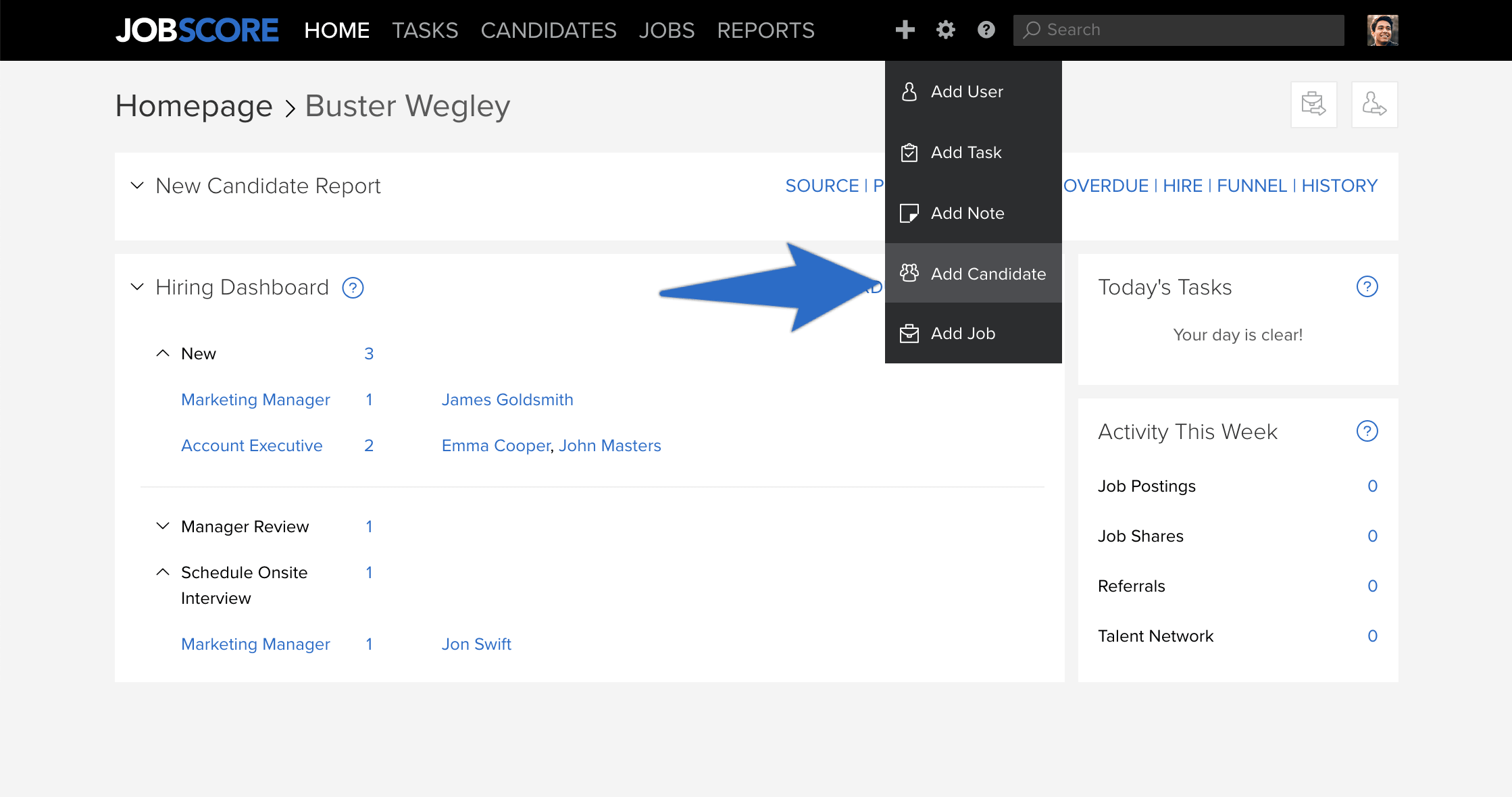
Task: Click the email/share page icon button
Action: (x=1313, y=105)
